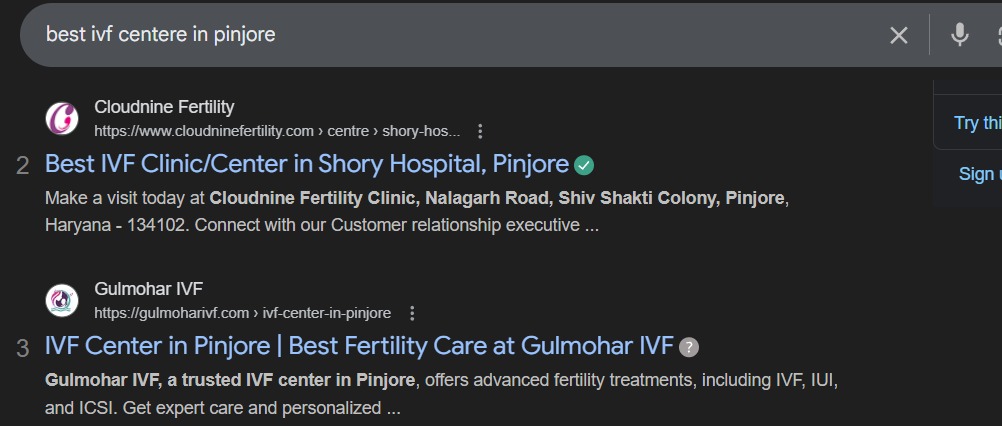The width and height of the screenshot is (1002, 426).
Task: Open 'Best IVF Clinic/Center in Shory Hospital, Pinjore' link
Action: (x=307, y=164)
